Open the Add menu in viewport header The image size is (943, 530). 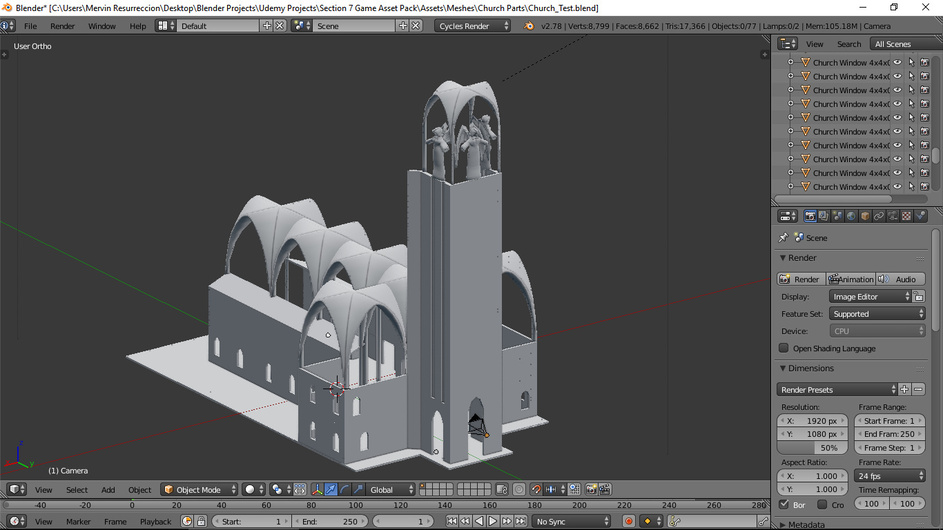click(108, 490)
